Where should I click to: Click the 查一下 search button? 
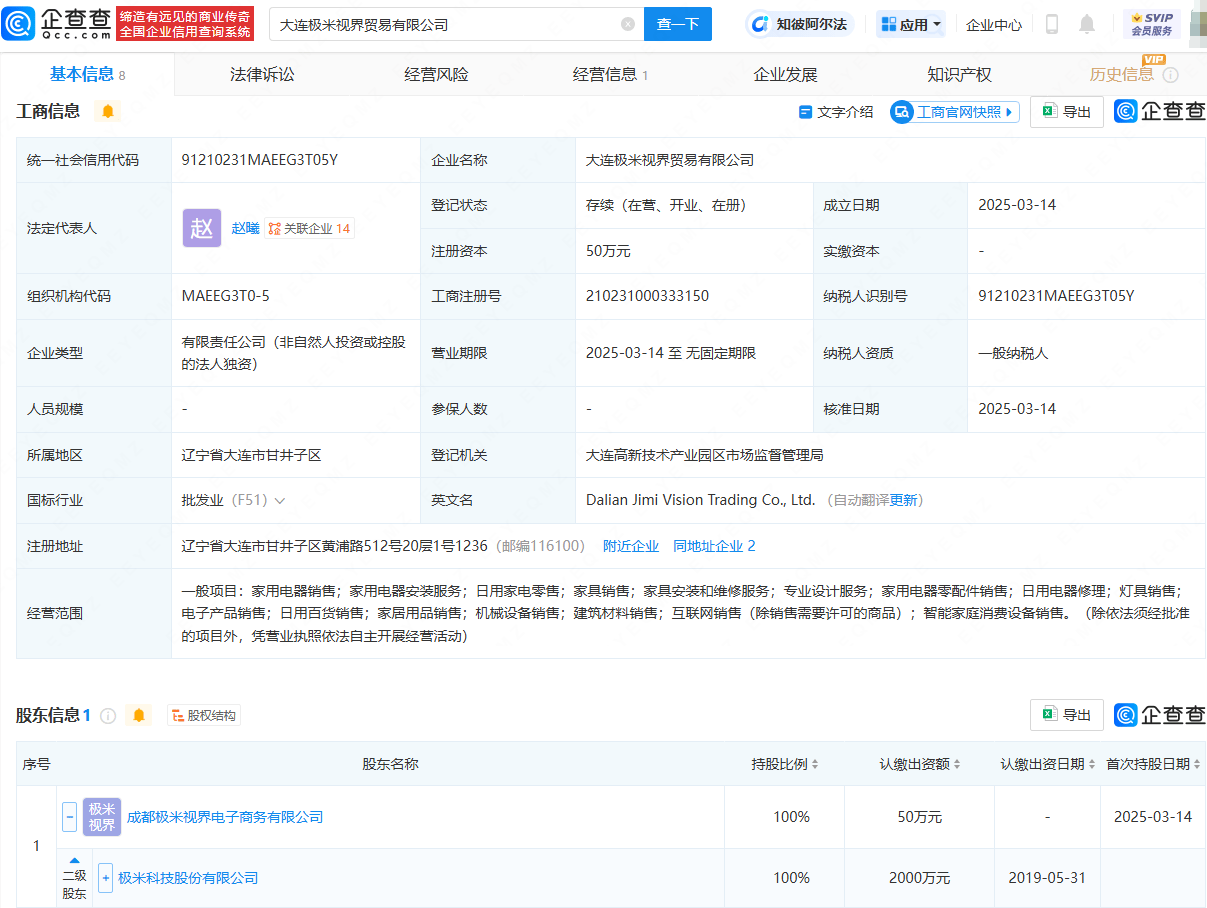click(x=677, y=24)
